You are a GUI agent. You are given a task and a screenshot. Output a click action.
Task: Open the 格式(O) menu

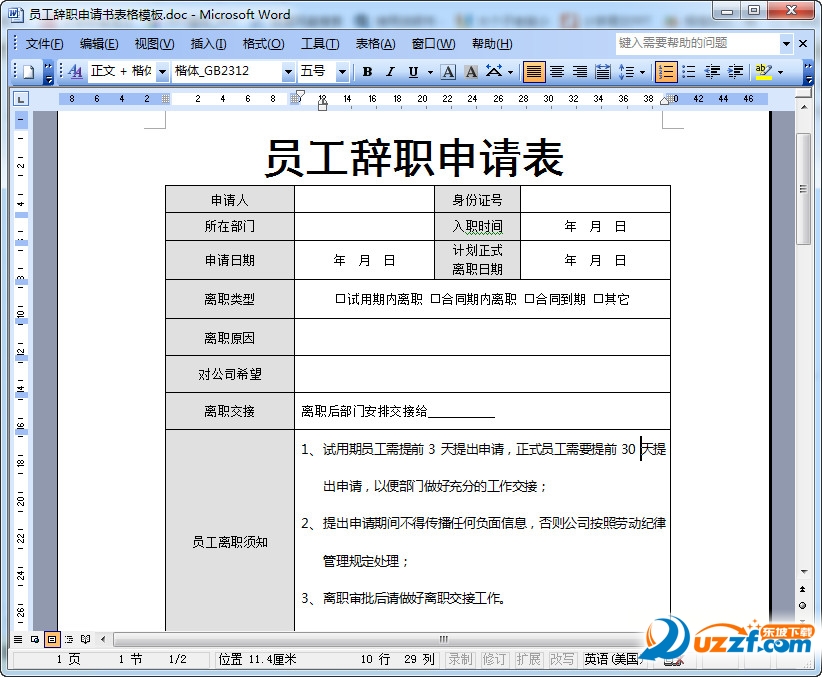(x=263, y=44)
